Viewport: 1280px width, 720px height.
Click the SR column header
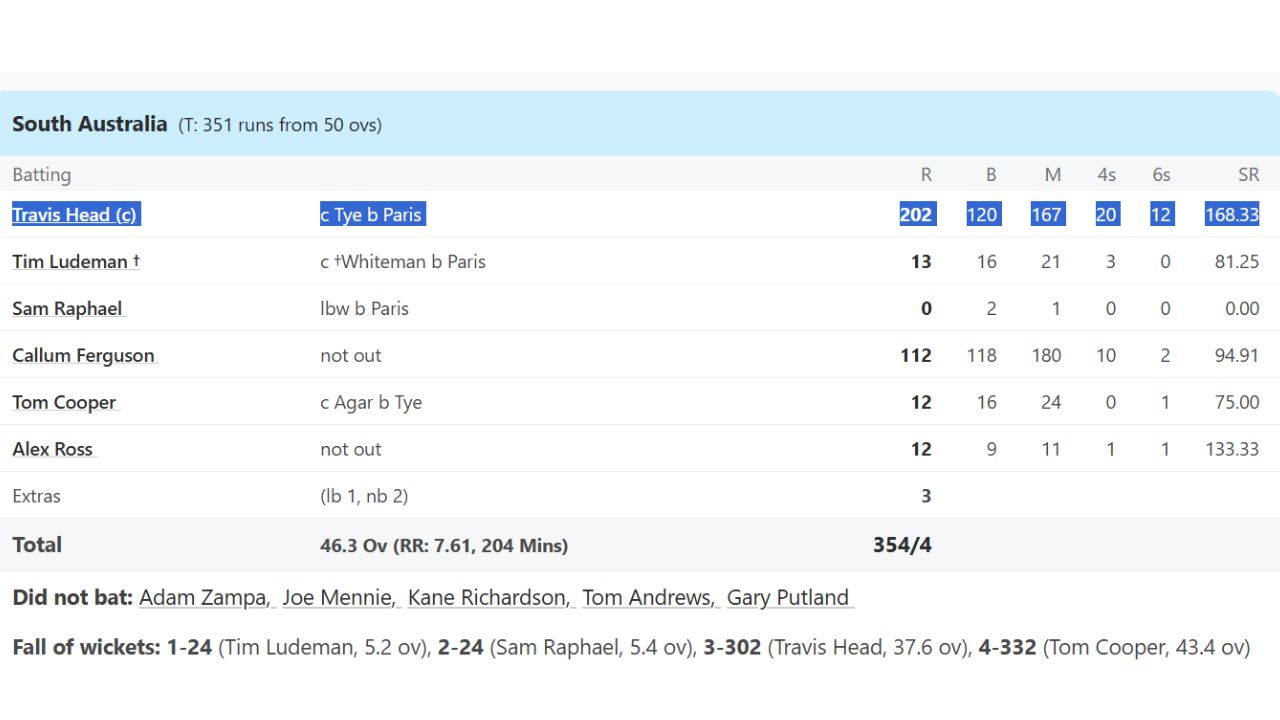point(1248,175)
